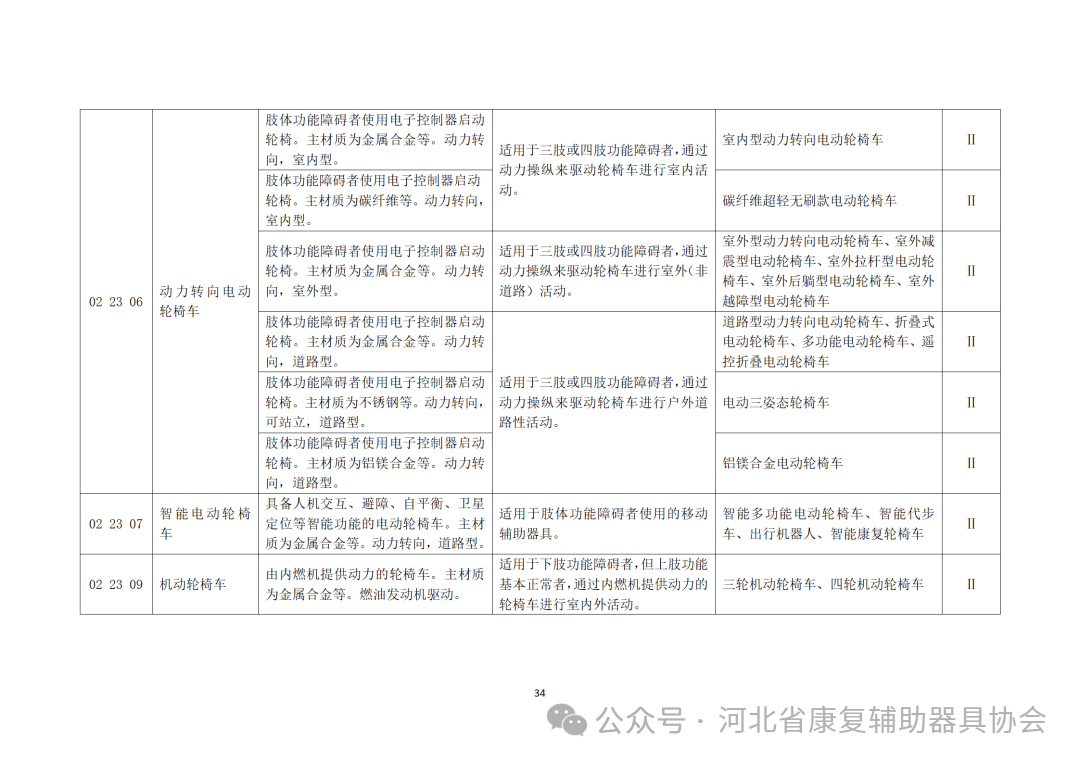Select the description beginning 由内燃机提供动力的轮椅车
The width and height of the screenshot is (1080, 763).
(377, 585)
